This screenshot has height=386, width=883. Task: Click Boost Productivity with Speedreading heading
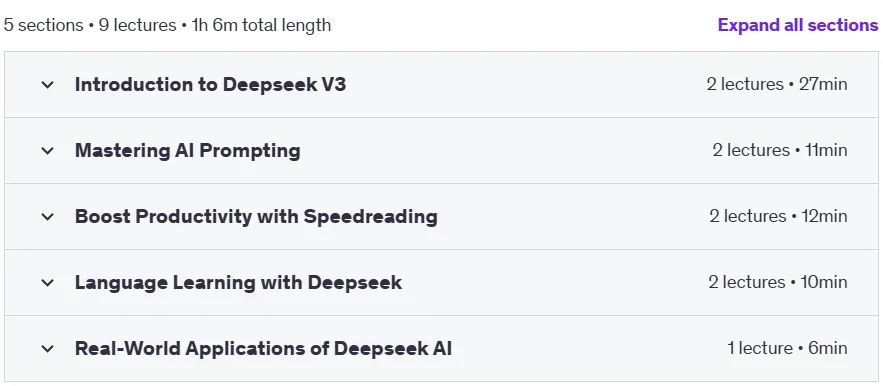[256, 216]
